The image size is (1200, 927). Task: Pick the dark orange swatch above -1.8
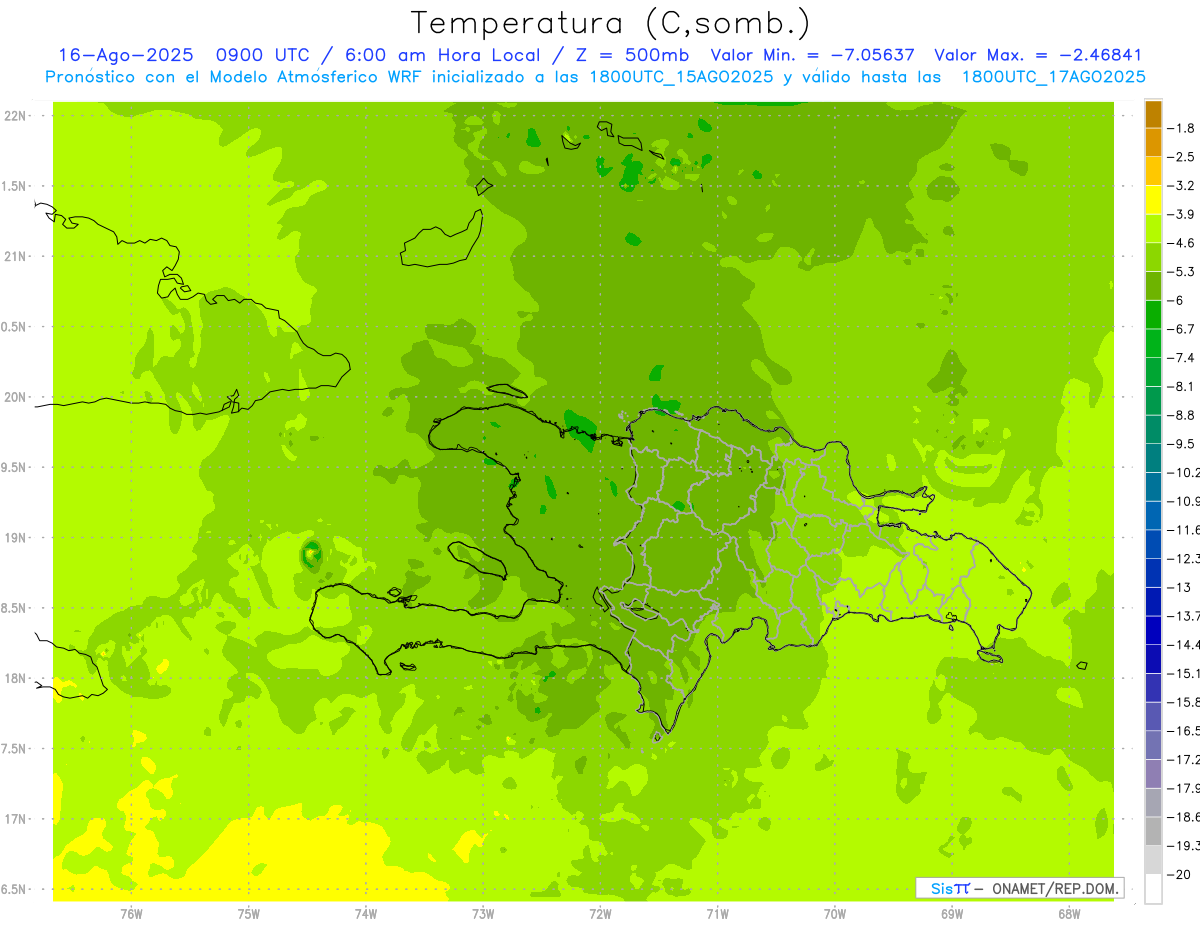pyautogui.click(x=1153, y=114)
